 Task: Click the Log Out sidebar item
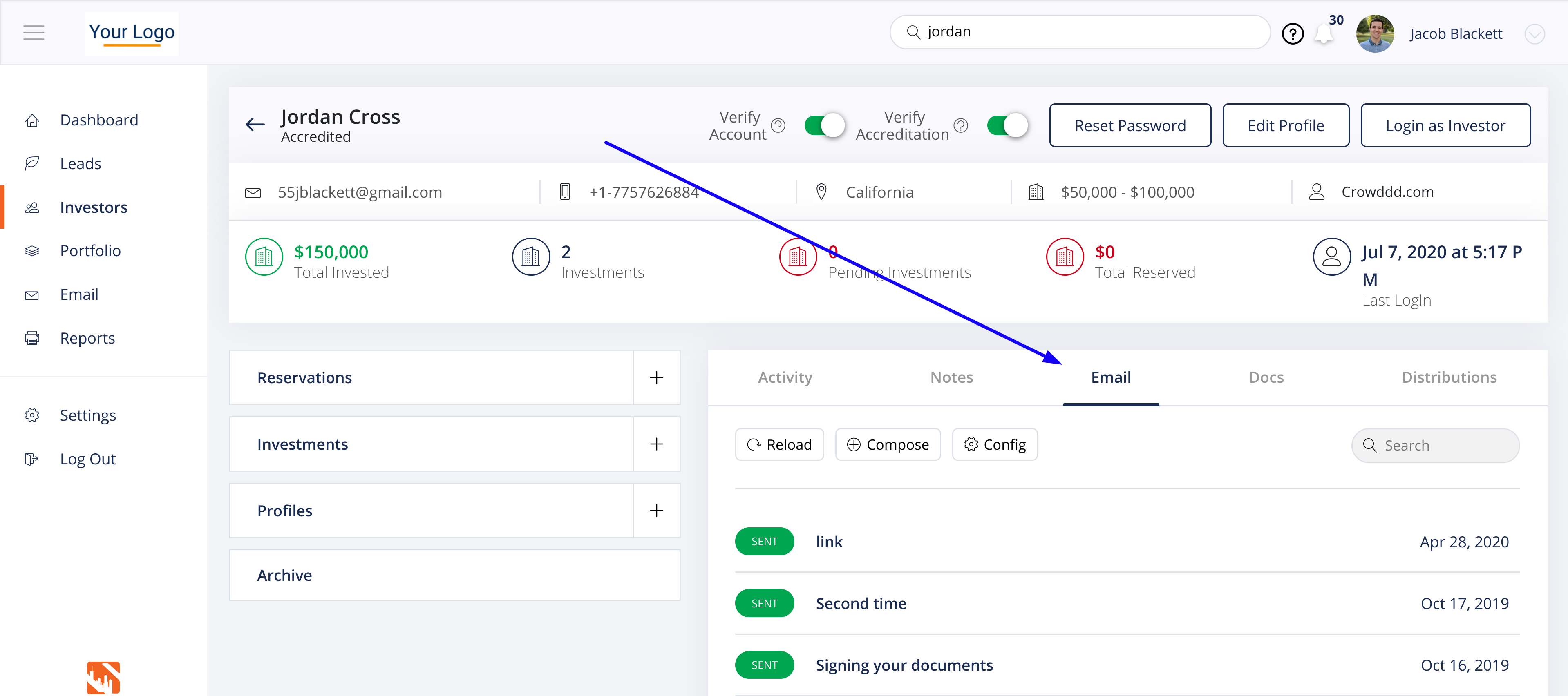pyautogui.click(x=87, y=460)
